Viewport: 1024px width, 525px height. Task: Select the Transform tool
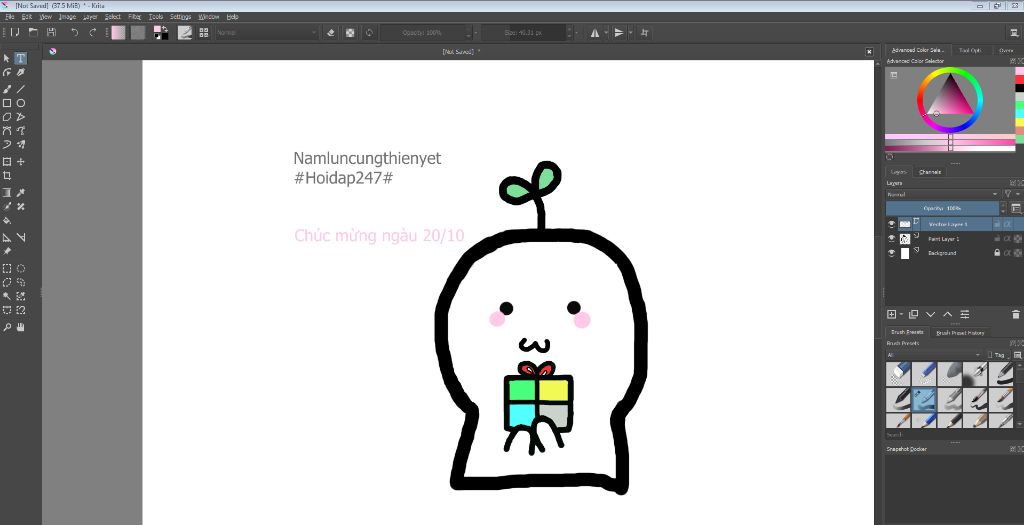pyautogui.click(x=7, y=161)
